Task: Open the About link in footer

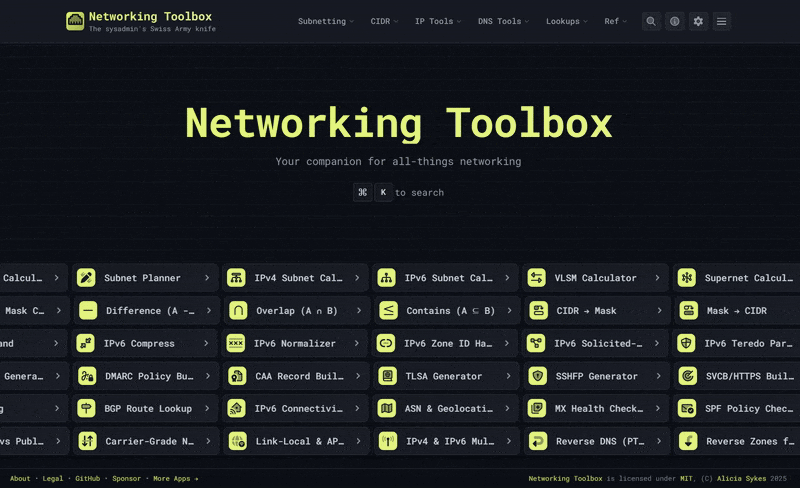Action: click(x=20, y=479)
